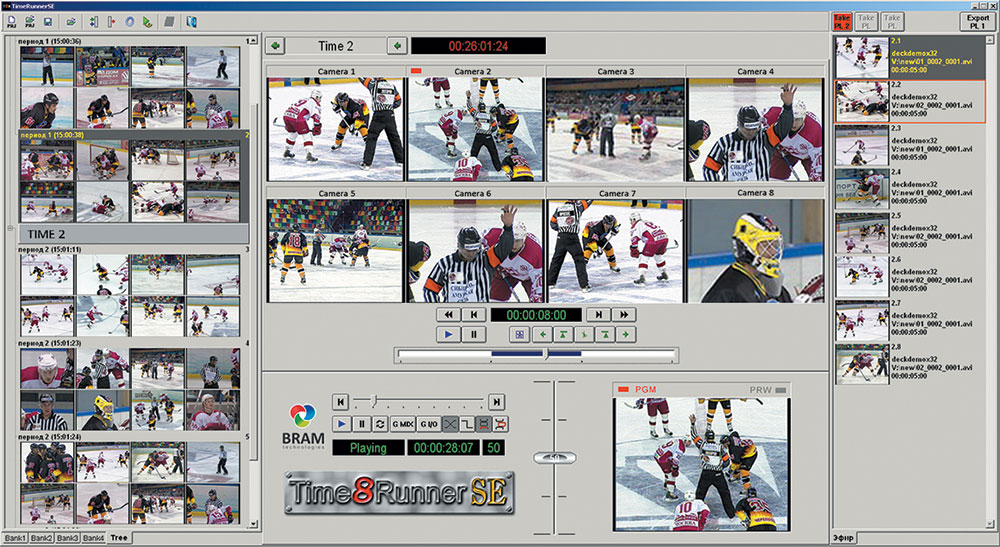Select playlist clip 2.4 thumbnail
This screenshot has height=547, width=1000.
point(862,189)
